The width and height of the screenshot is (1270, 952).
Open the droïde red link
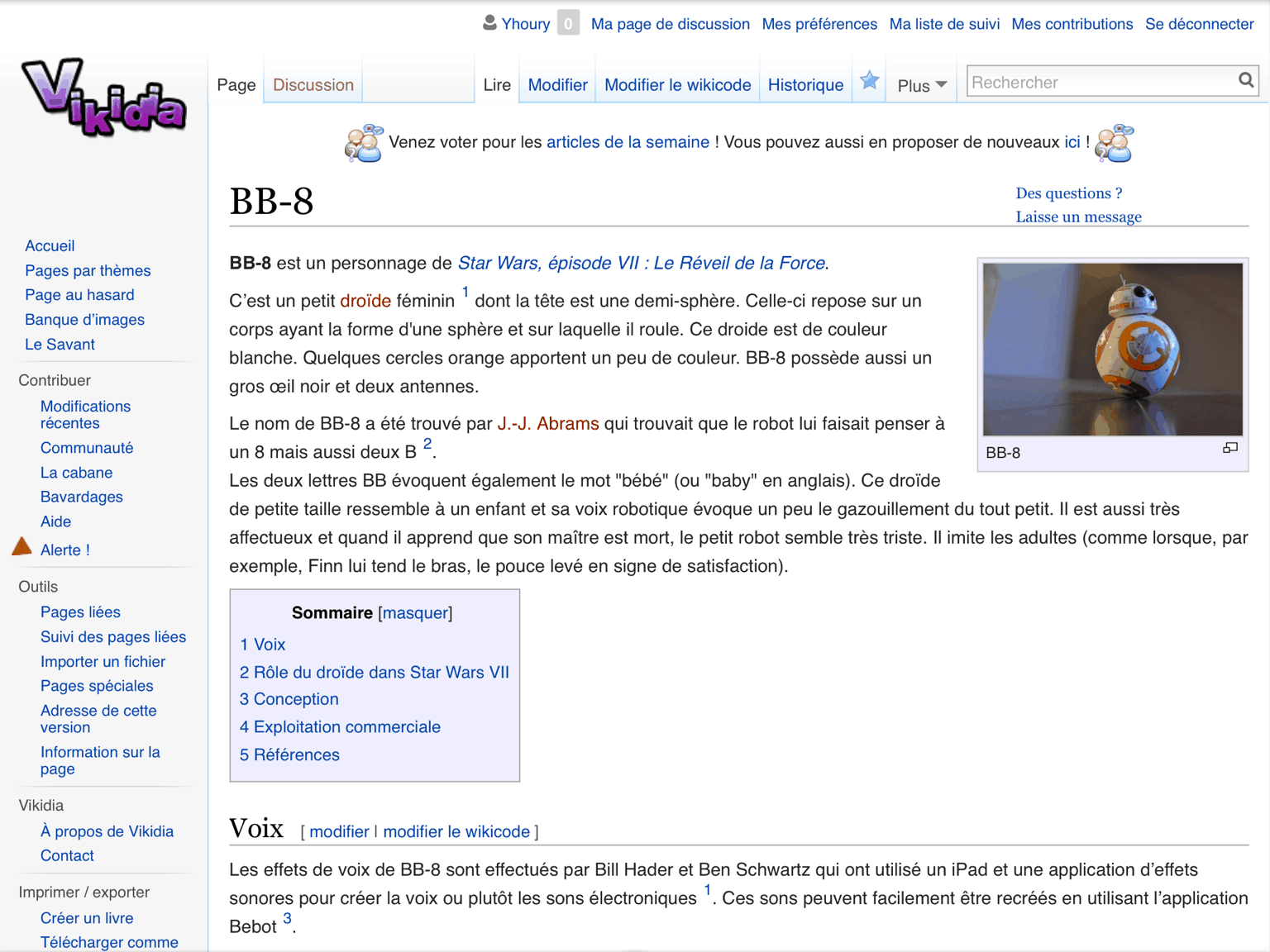(365, 301)
